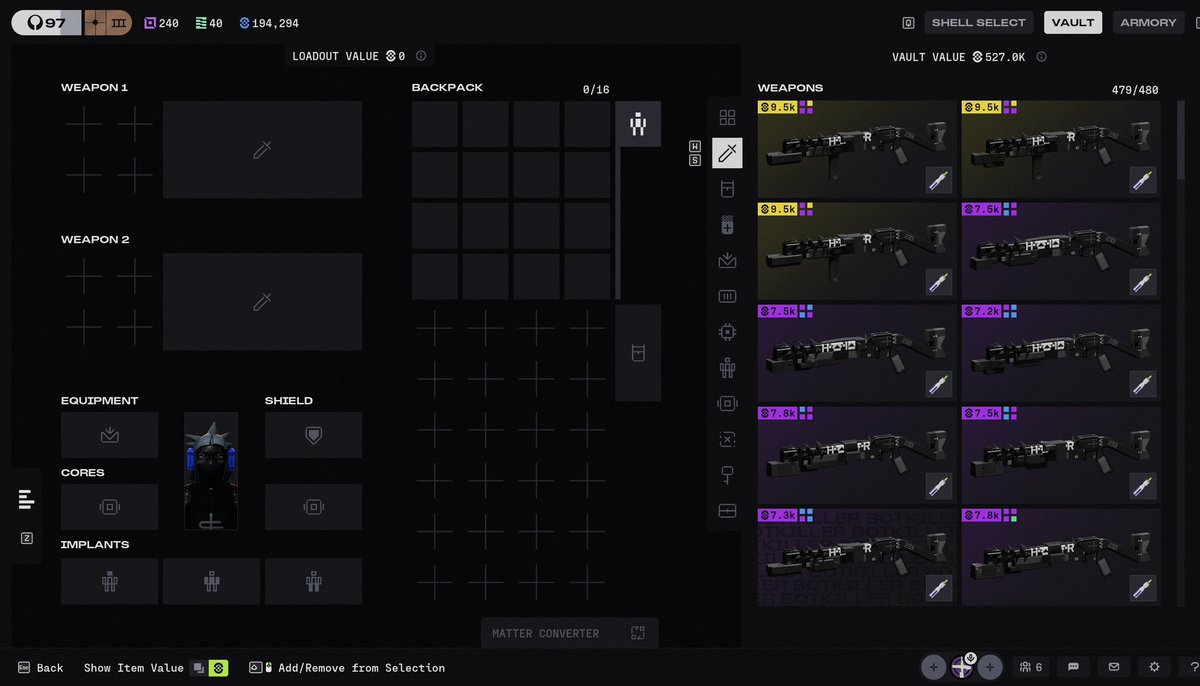The height and width of the screenshot is (686, 1200).
Task: Toggle item value to credits display
Action: click(x=218, y=668)
